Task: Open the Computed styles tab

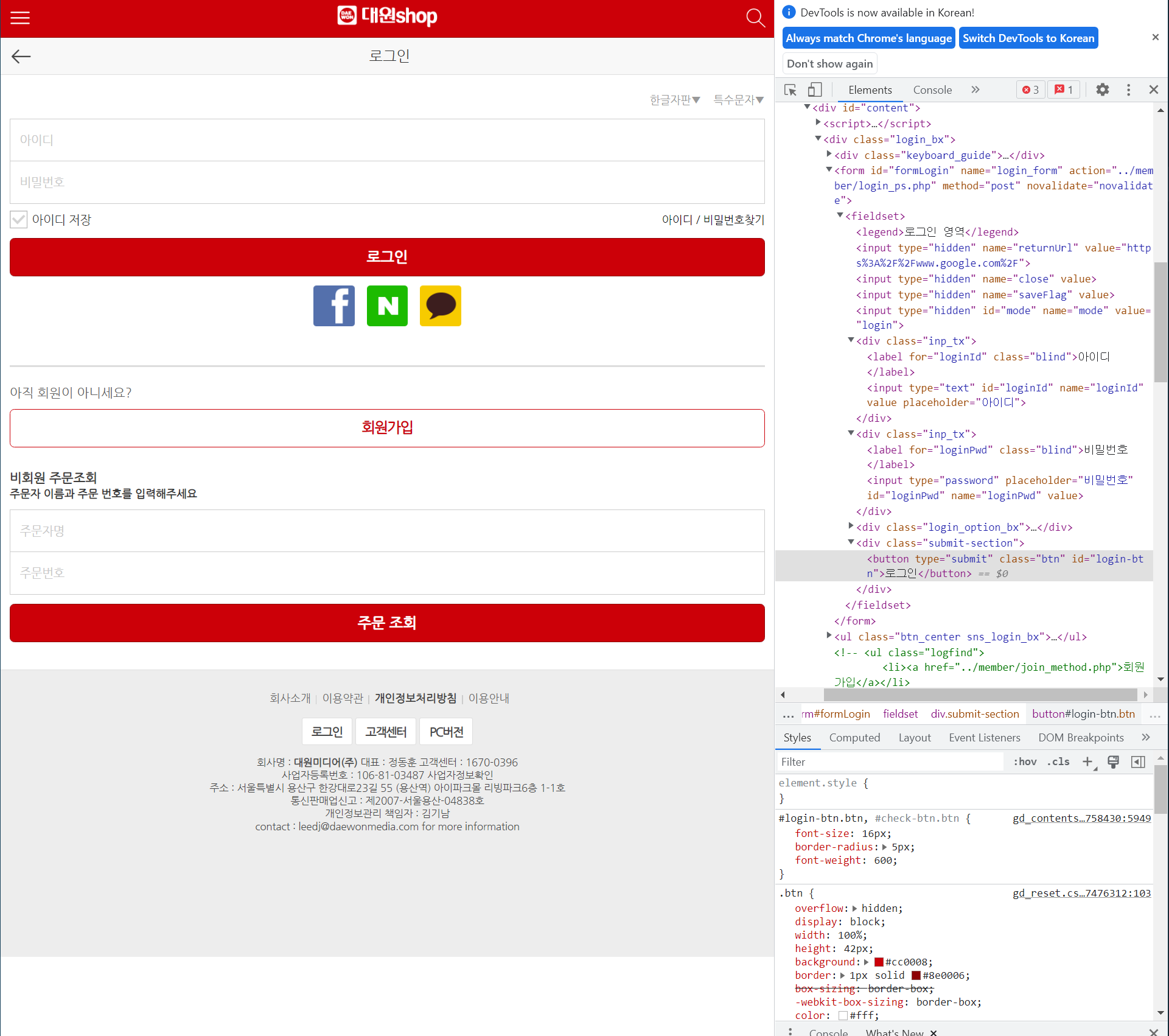Action: [854, 737]
